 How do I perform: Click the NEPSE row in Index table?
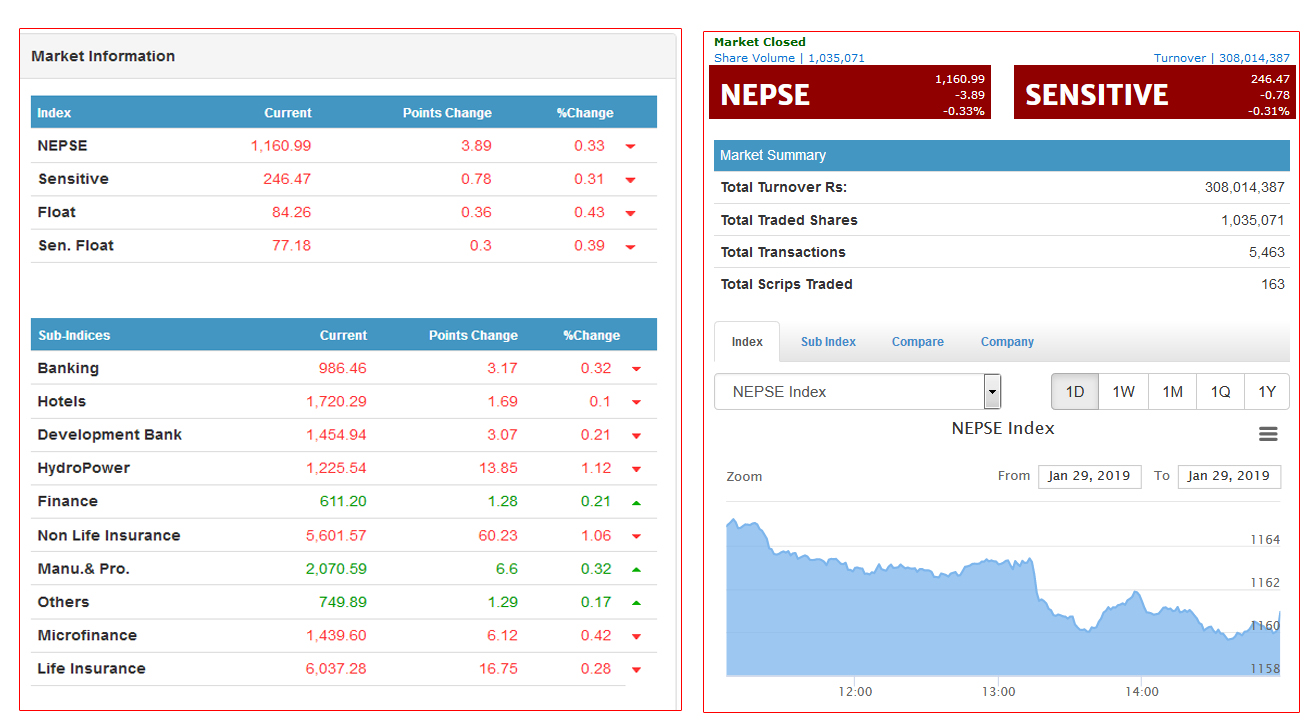coord(344,146)
